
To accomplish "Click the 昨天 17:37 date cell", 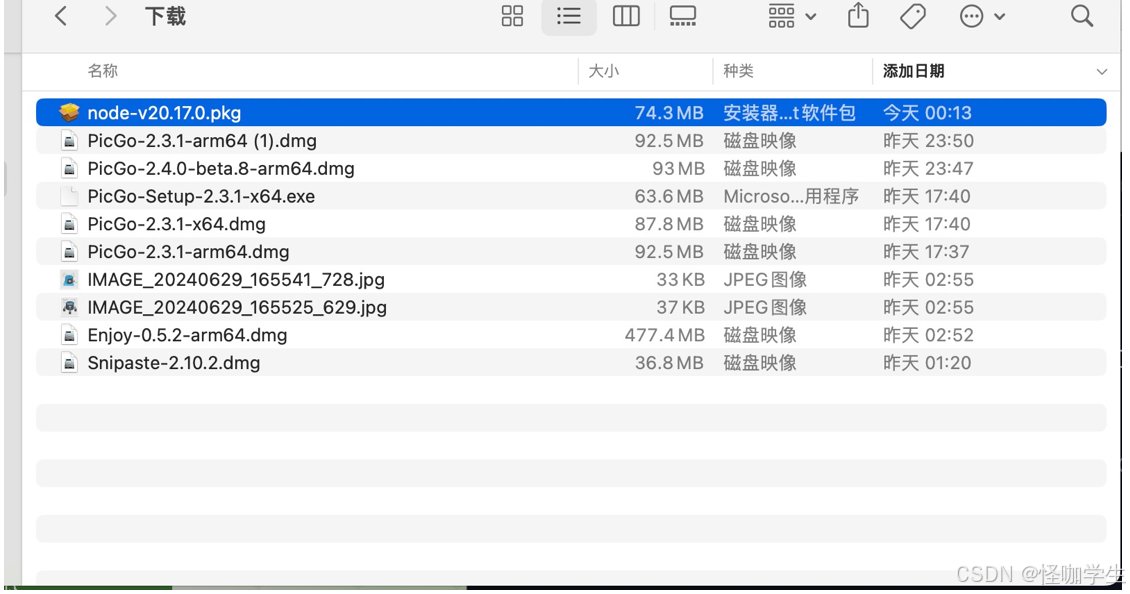I will tap(926, 252).
